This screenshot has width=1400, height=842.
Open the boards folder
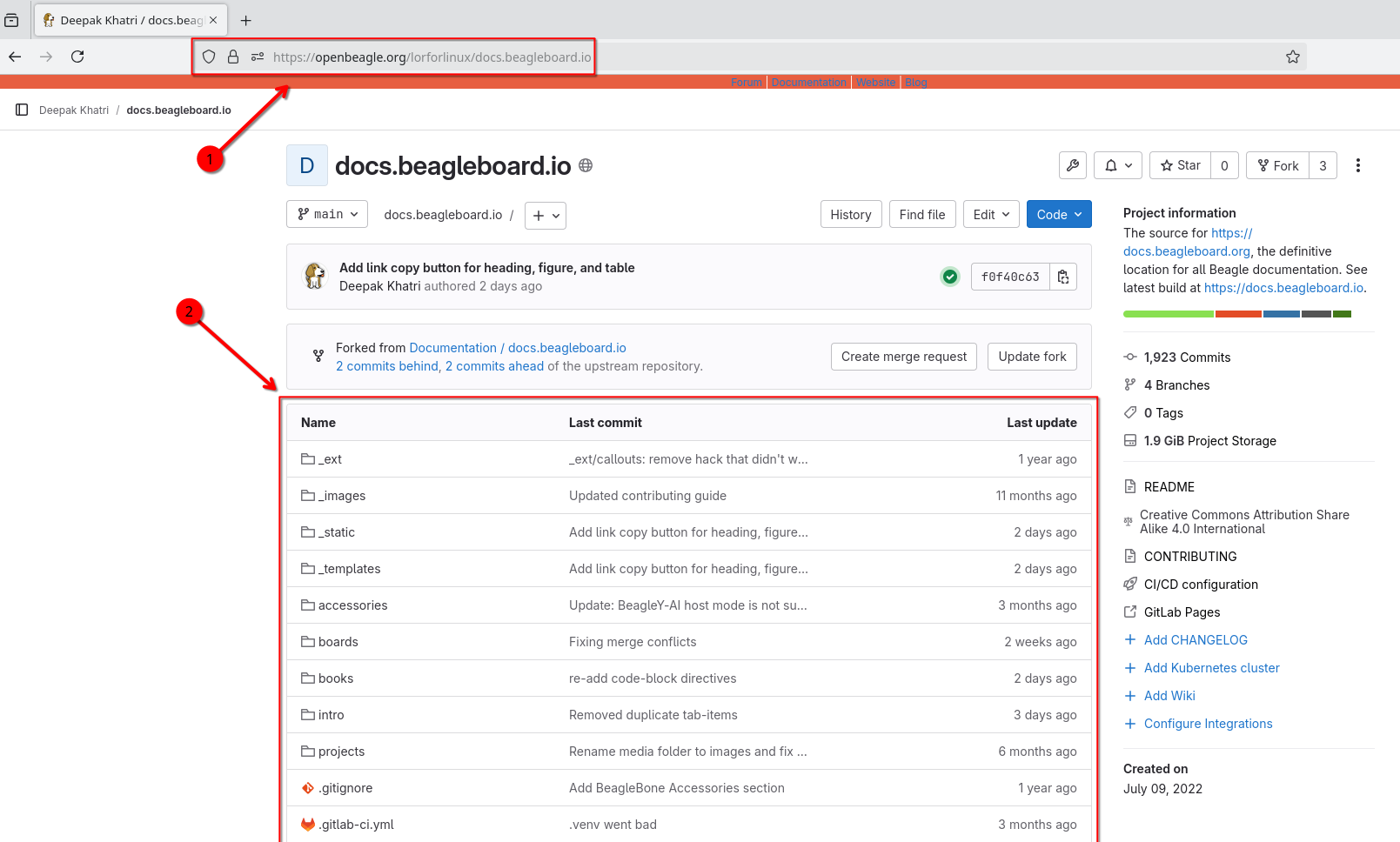coord(338,641)
